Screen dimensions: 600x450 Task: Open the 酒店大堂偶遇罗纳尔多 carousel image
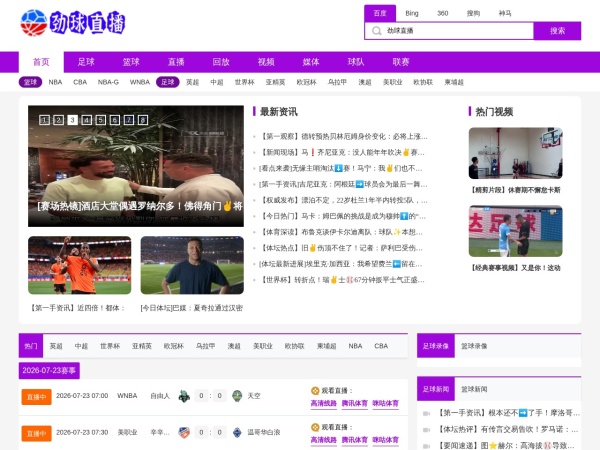136,166
